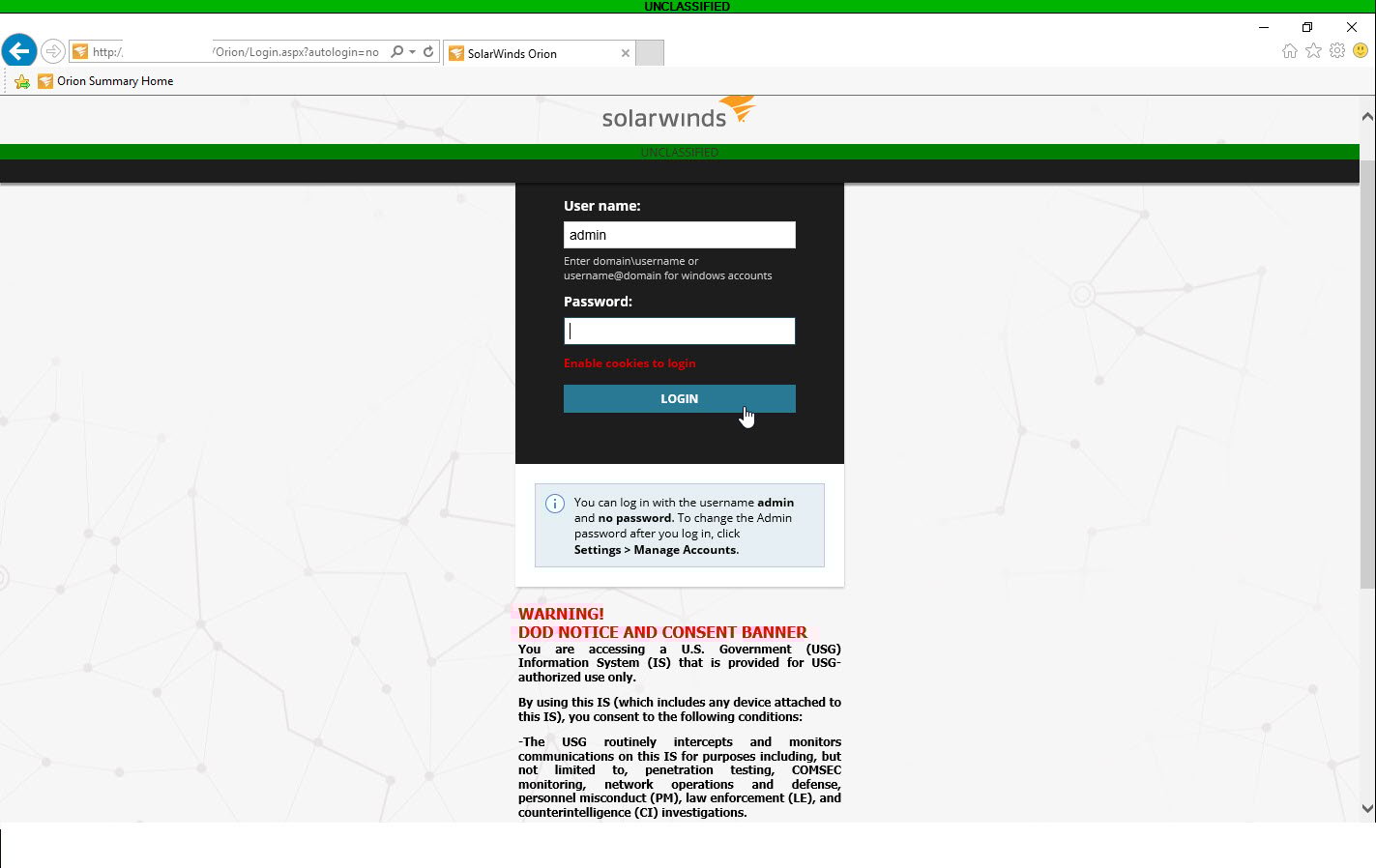
Task: Click the browser Home icon
Action: point(1290,51)
